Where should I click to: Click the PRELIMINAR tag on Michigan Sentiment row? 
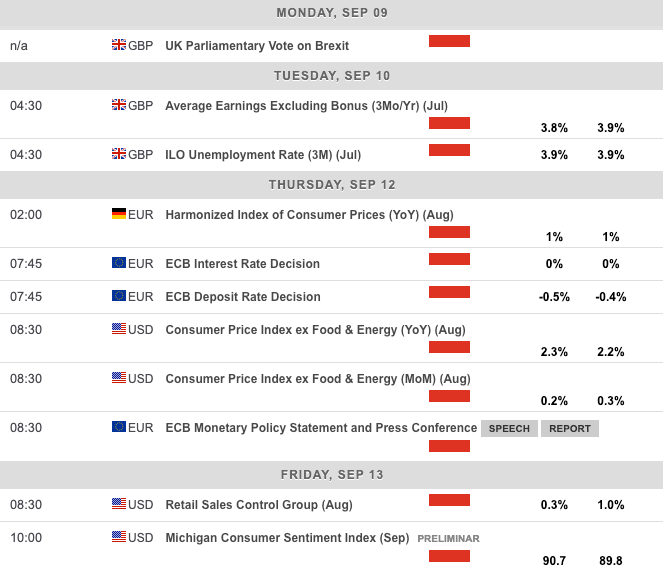[x=448, y=538]
